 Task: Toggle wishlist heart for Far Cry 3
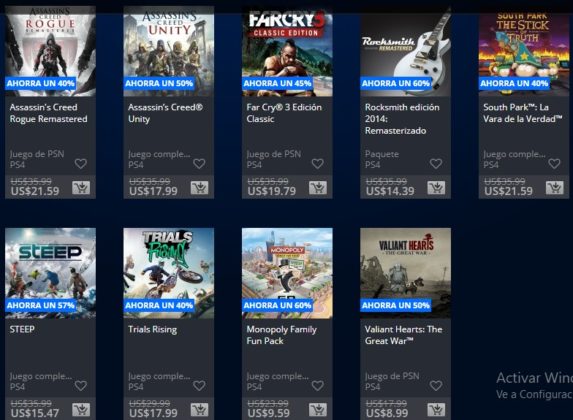318,163
